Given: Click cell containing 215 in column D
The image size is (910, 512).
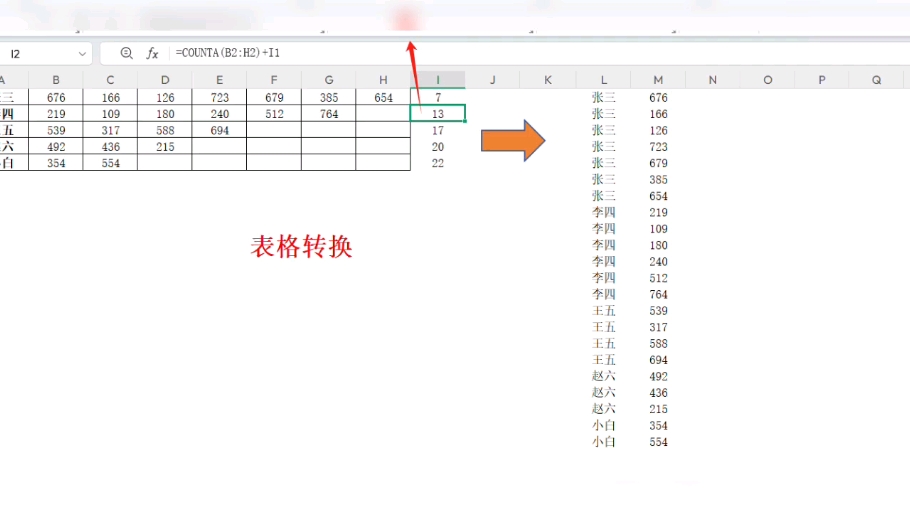Looking at the screenshot, I should pos(165,147).
